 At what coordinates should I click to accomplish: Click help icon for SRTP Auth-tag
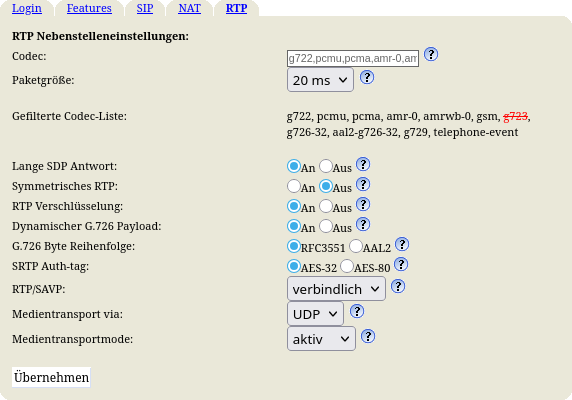[x=401, y=265]
